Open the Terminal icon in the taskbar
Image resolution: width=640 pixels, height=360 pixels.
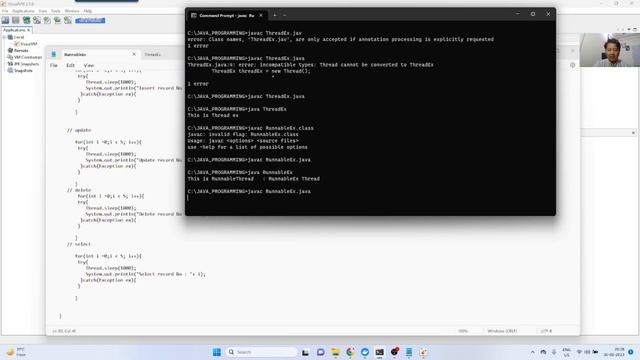[380, 352]
